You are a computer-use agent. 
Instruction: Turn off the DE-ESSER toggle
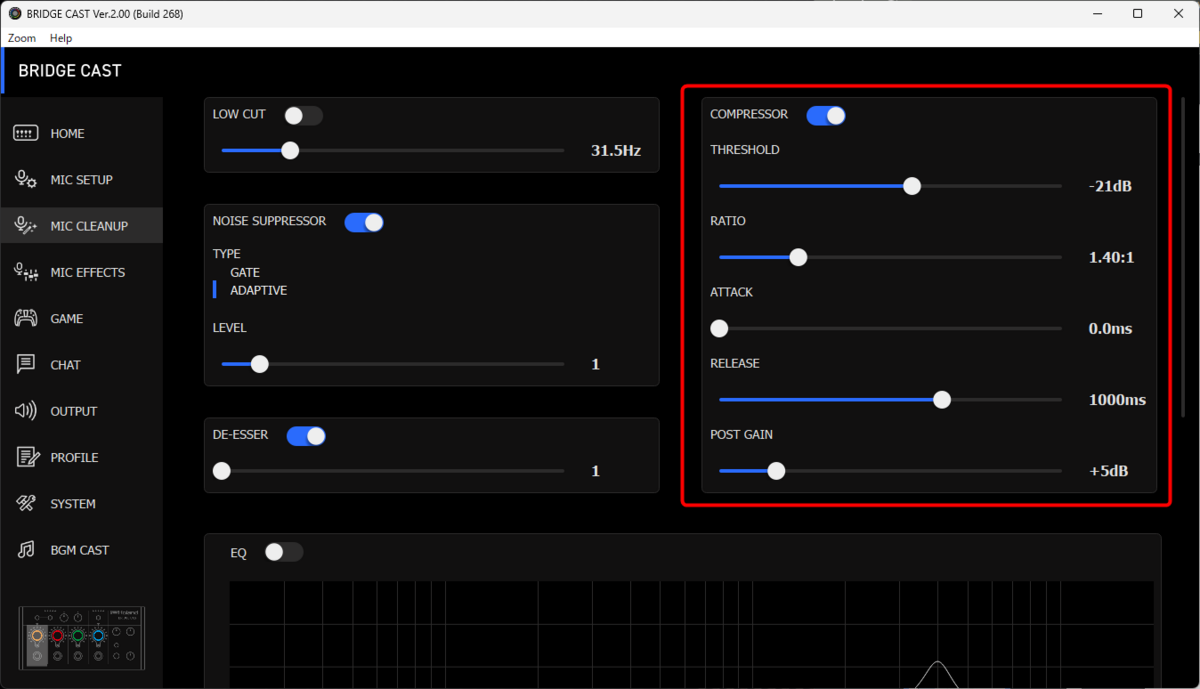click(x=306, y=436)
